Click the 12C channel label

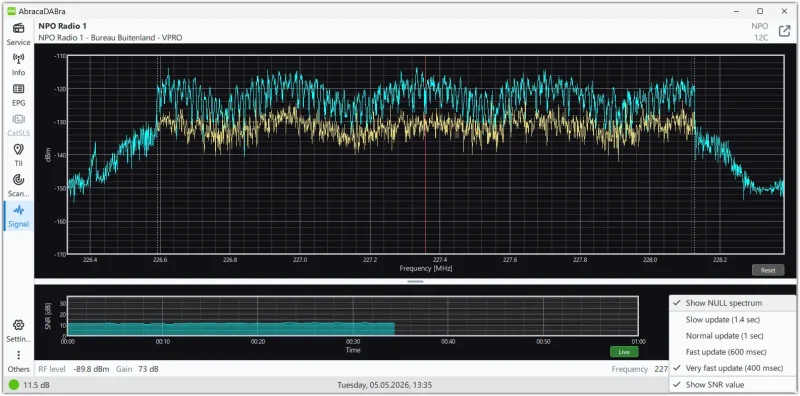point(761,38)
